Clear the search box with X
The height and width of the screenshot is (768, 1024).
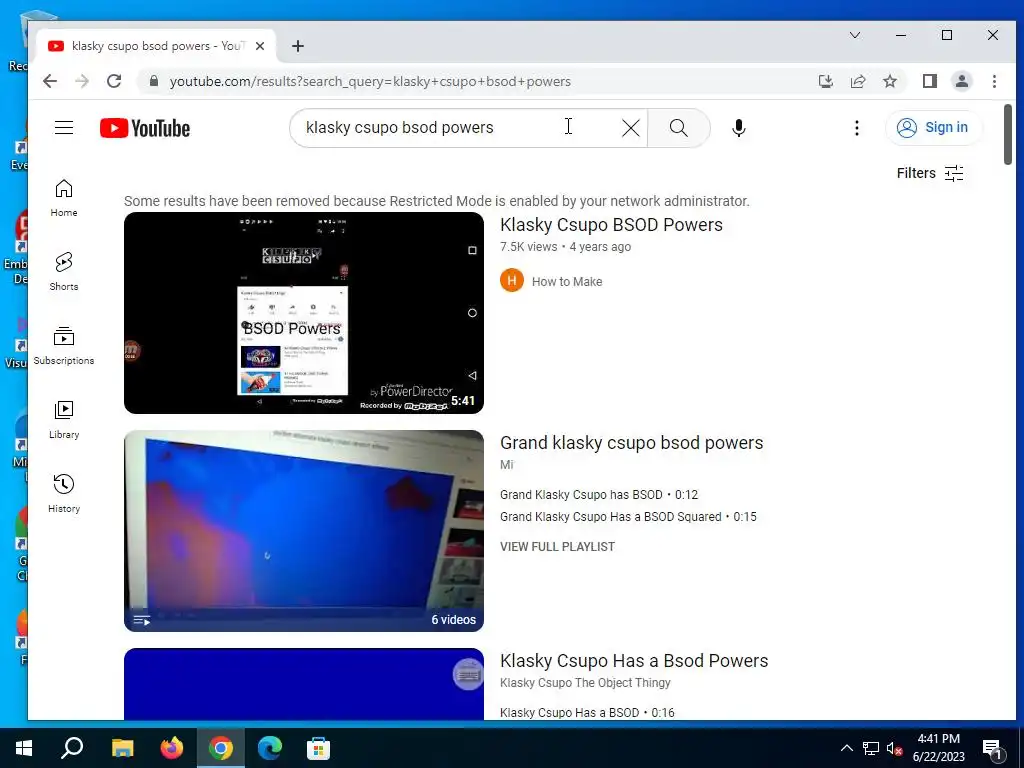[x=631, y=128]
